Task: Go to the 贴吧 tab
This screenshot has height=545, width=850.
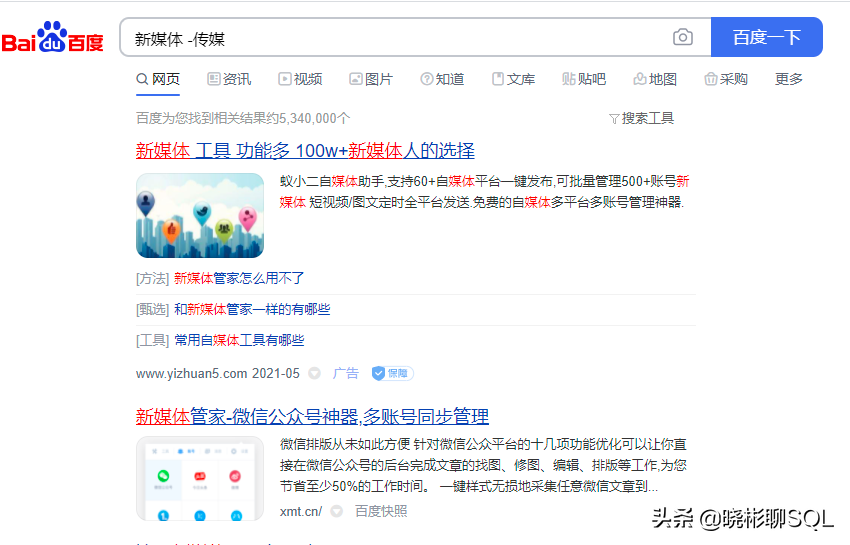Action: [x=584, y=79]
